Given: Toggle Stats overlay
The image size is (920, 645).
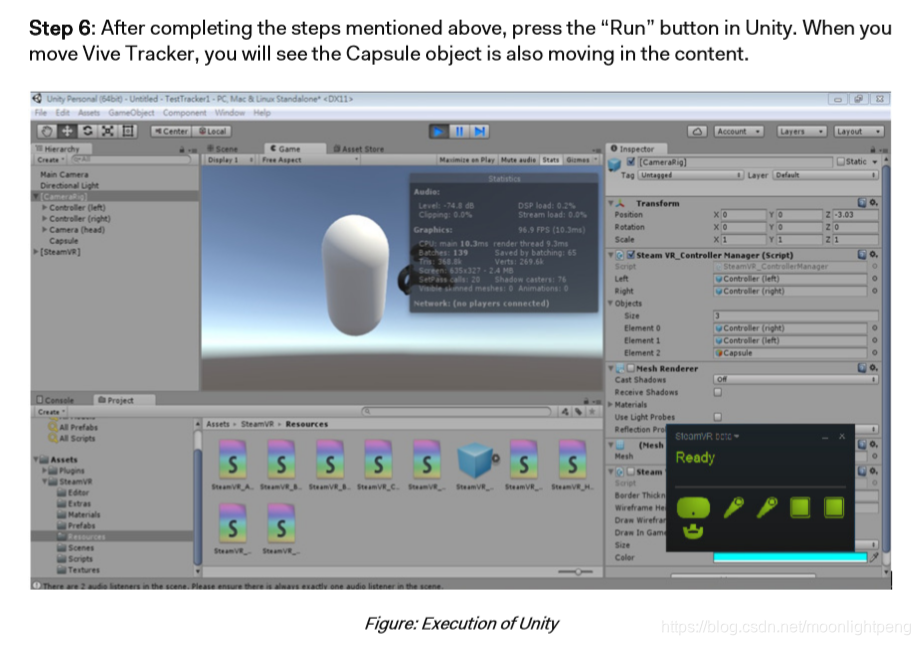Looking at the screenshot, I should (x=550, y=160).
